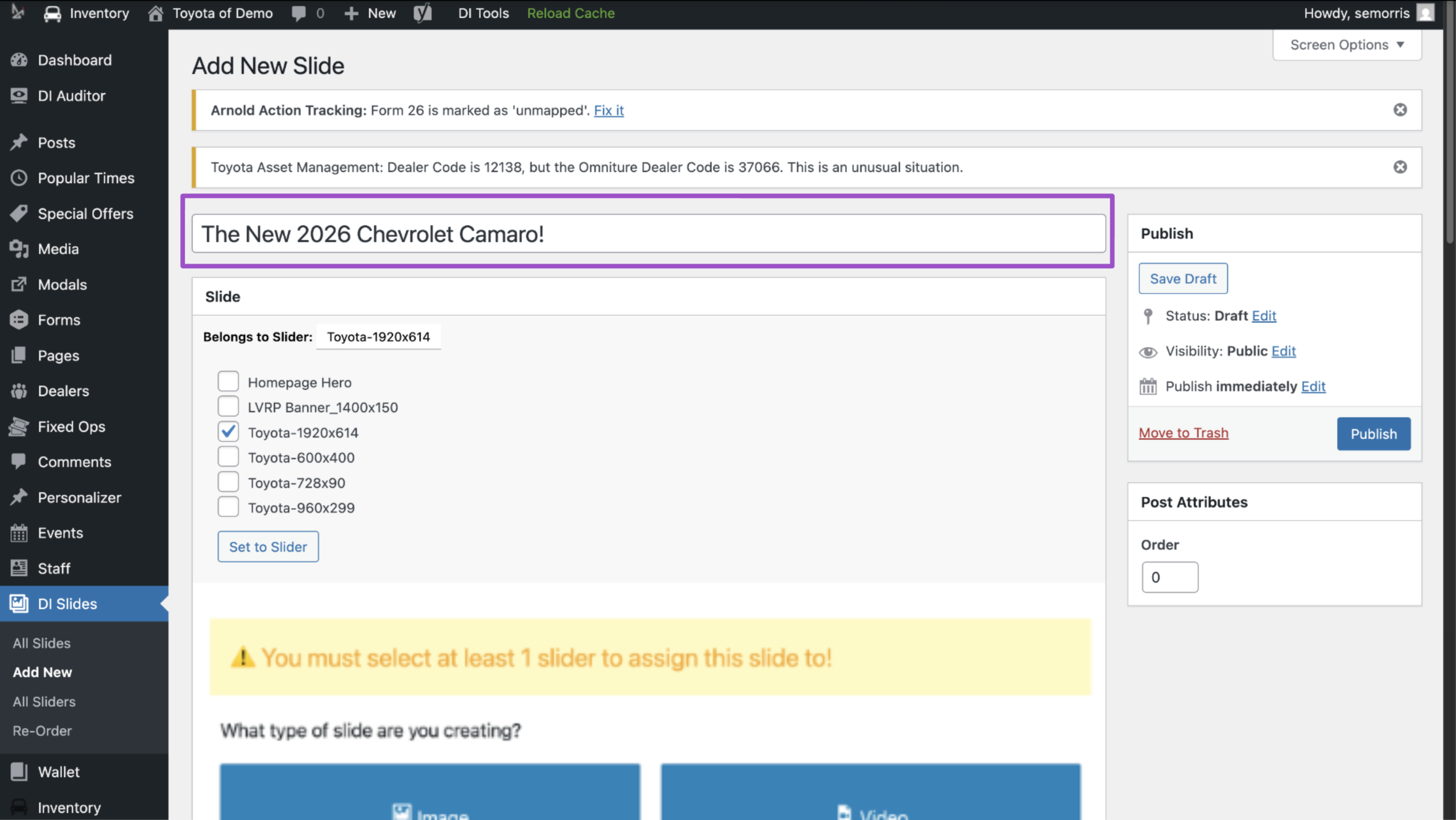Click the Events calendar icon
The width and height of the screenshot is (1456, 820).
click(x=19, y=533)
